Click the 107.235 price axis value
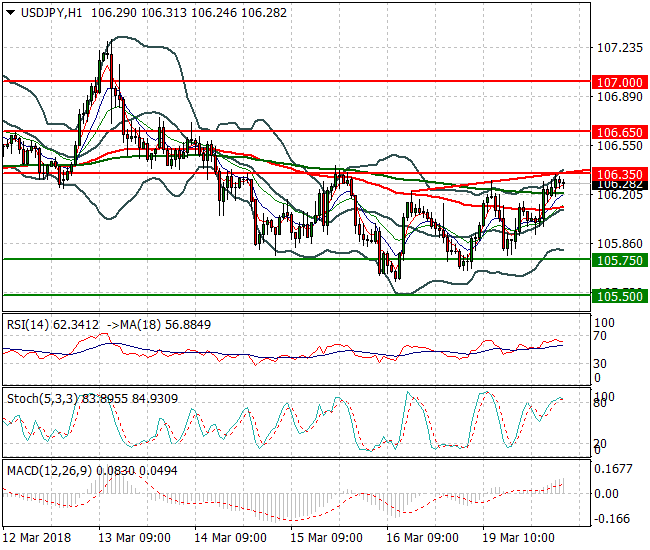Screen dimensions: 650x550 coord(620,48)
